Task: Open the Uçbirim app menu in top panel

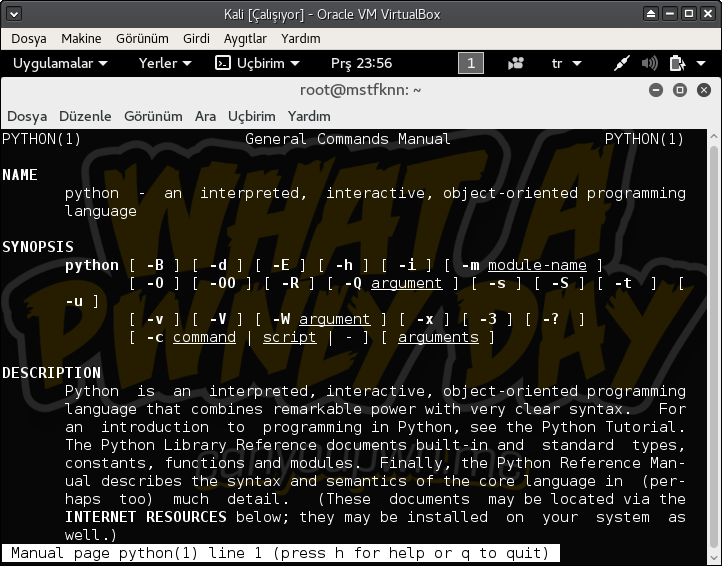Action: coord(259,63)
